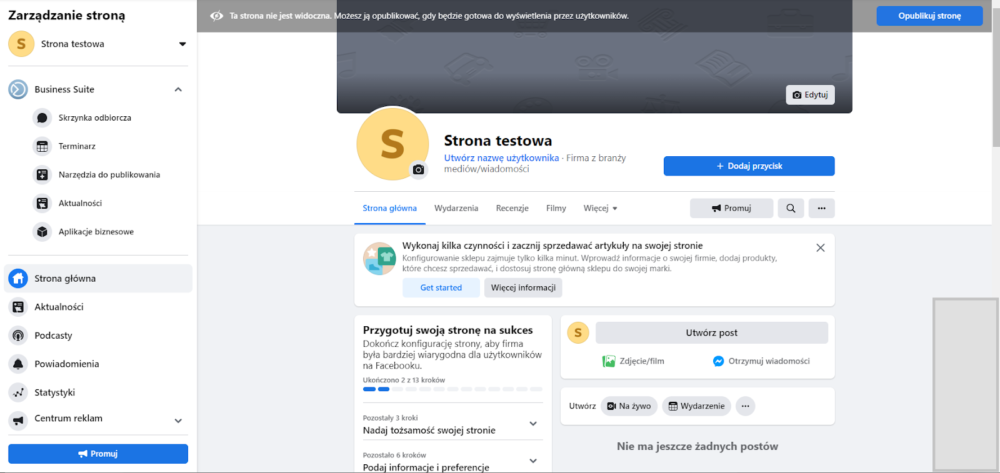Click the camera icon on profile picture
1000x473 pixels.
418,170
